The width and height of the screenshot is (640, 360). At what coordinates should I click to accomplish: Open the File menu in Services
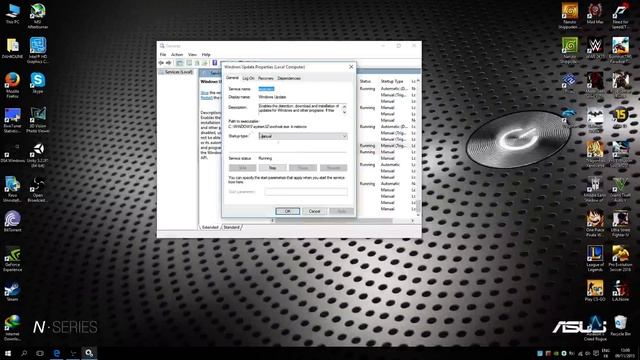(163, 54)
